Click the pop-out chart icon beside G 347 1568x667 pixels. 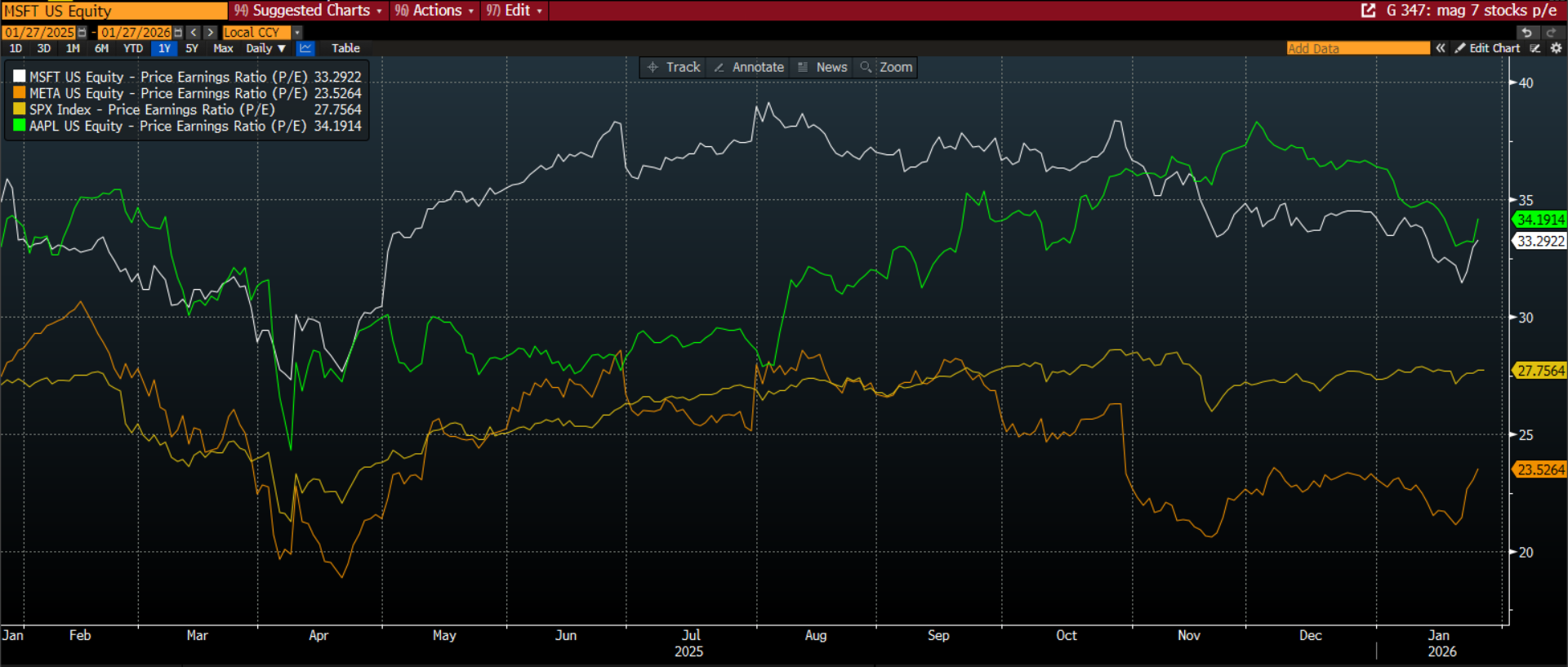point(1368,11)
